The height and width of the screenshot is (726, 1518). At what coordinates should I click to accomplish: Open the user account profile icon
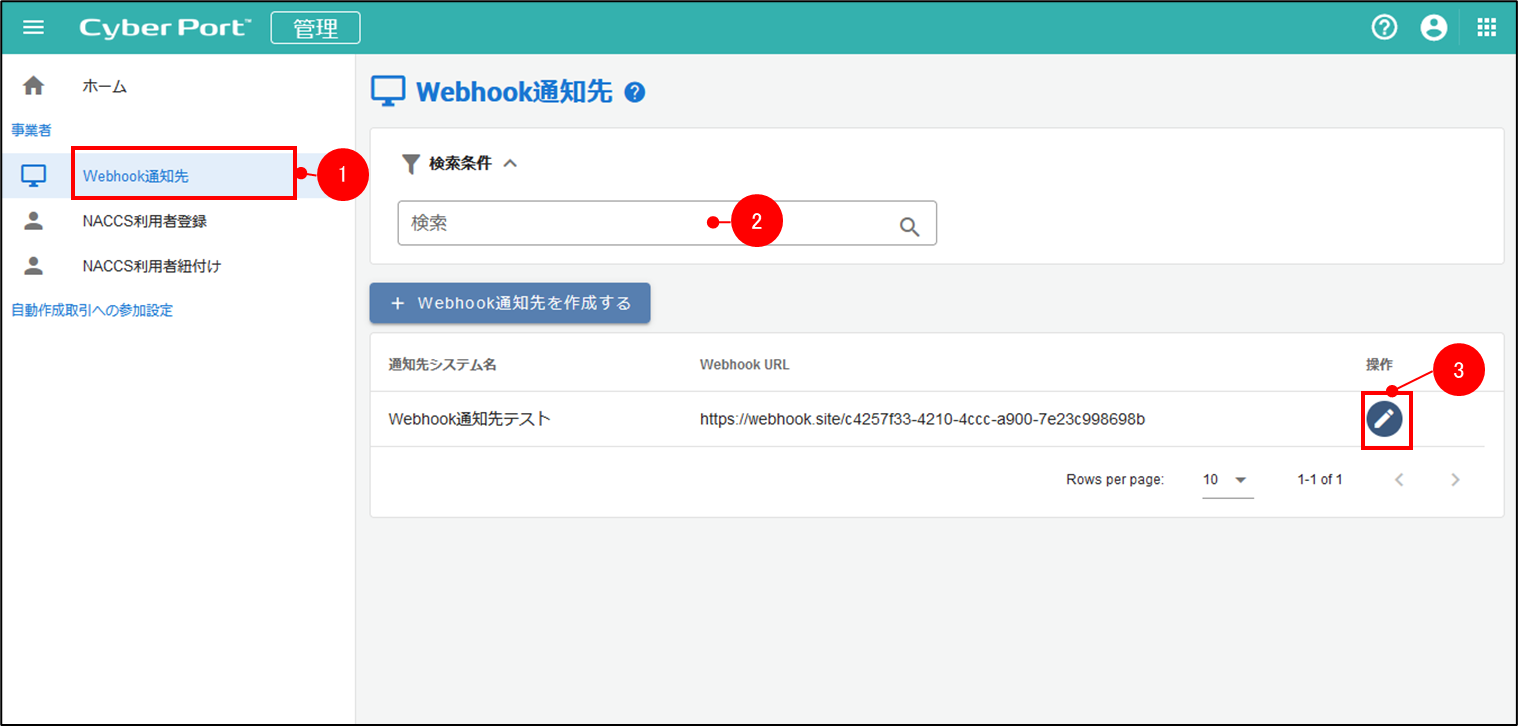pos(1434,27)
